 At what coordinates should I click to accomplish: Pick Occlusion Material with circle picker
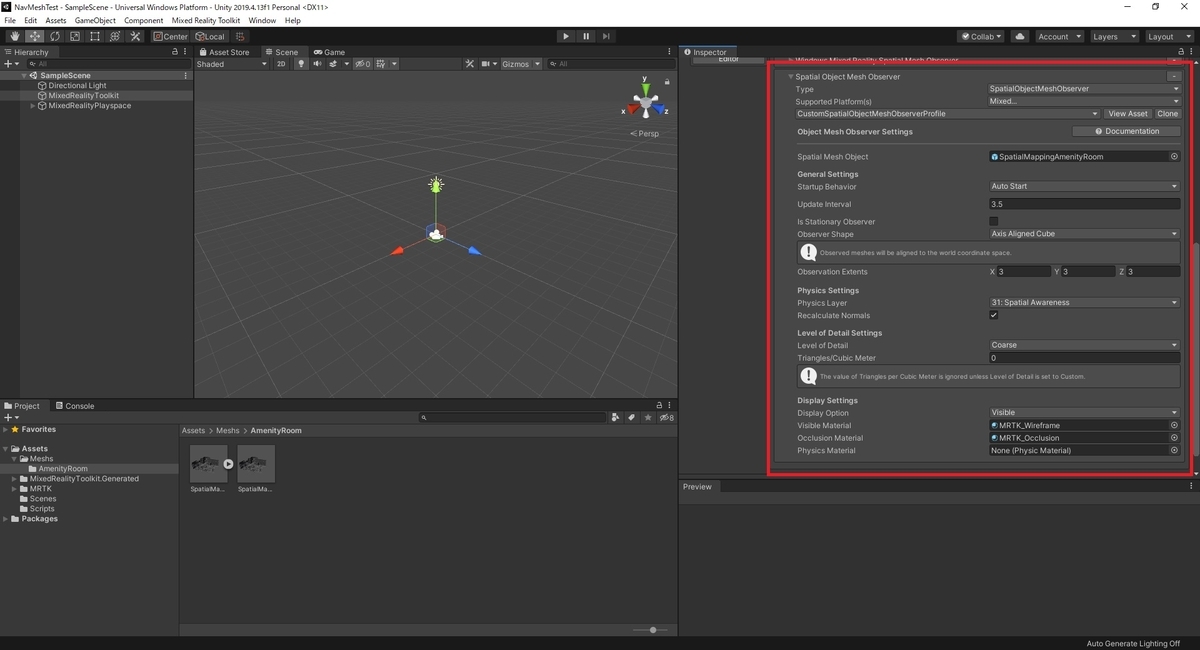tap(1174, 438)
